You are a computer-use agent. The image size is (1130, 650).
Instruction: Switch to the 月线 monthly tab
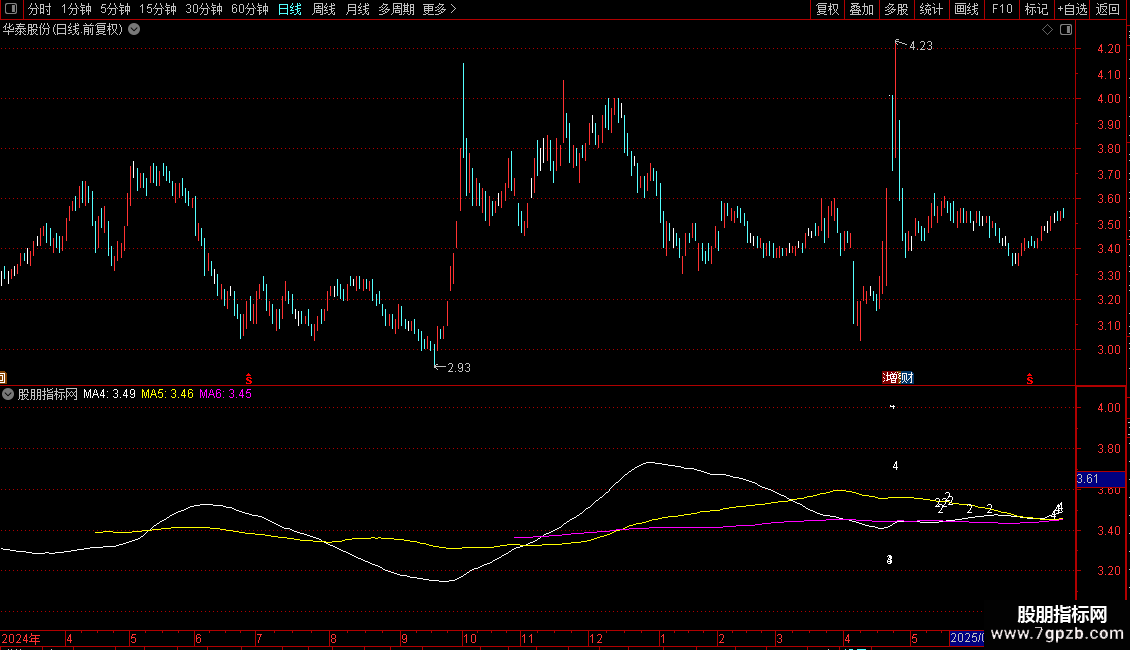tap(357, 9)
